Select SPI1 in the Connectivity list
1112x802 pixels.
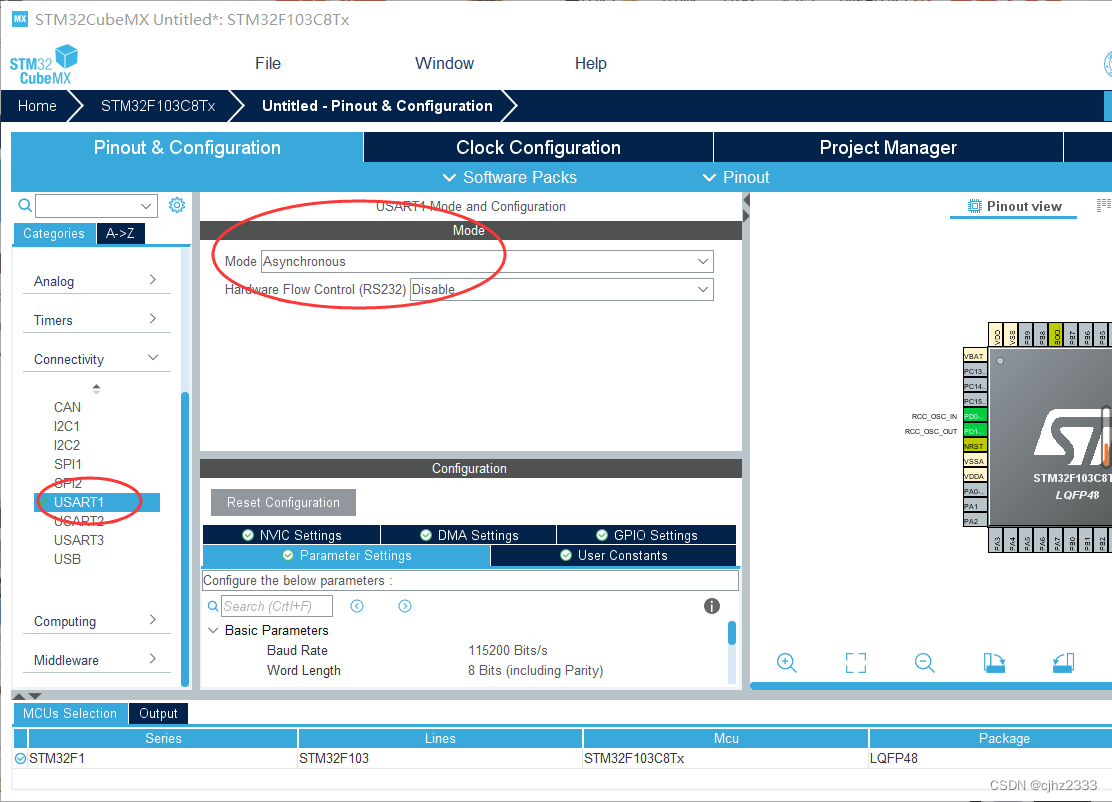67,464
